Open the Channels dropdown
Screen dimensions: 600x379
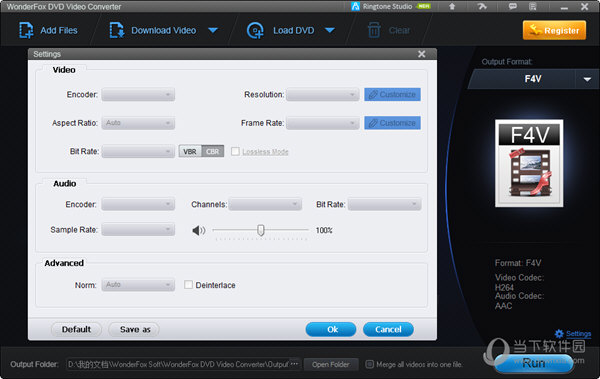[265, 204]
